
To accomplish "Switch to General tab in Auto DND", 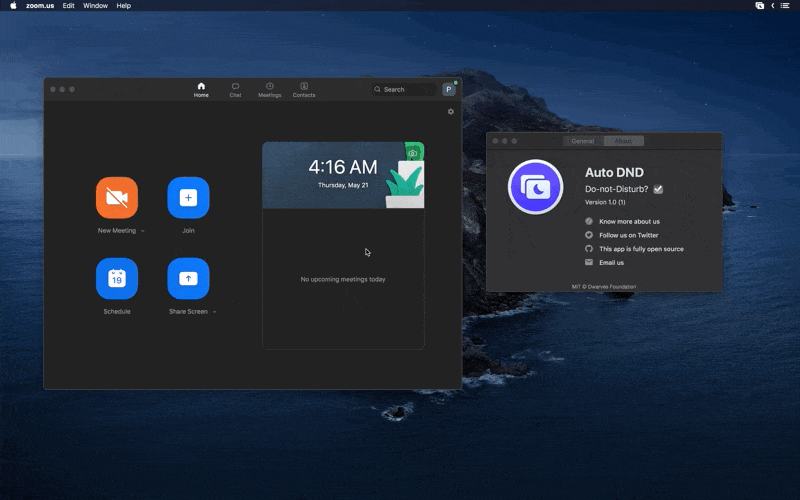I will tap(583, 141).
